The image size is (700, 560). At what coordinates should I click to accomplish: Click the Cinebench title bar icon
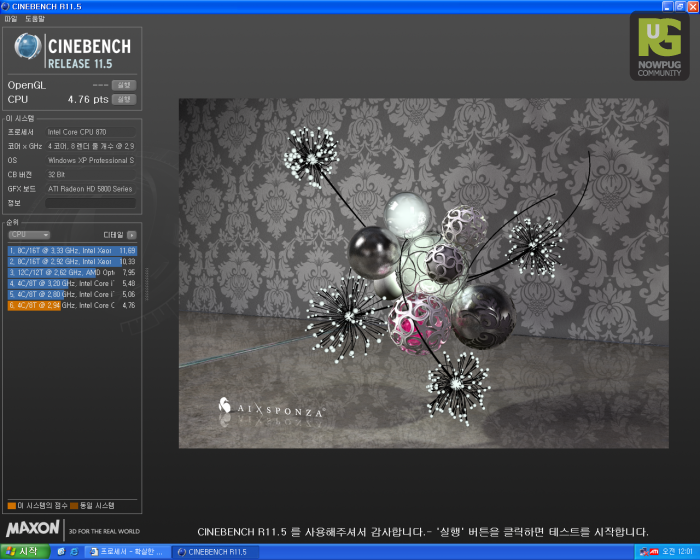click(5, 6)
